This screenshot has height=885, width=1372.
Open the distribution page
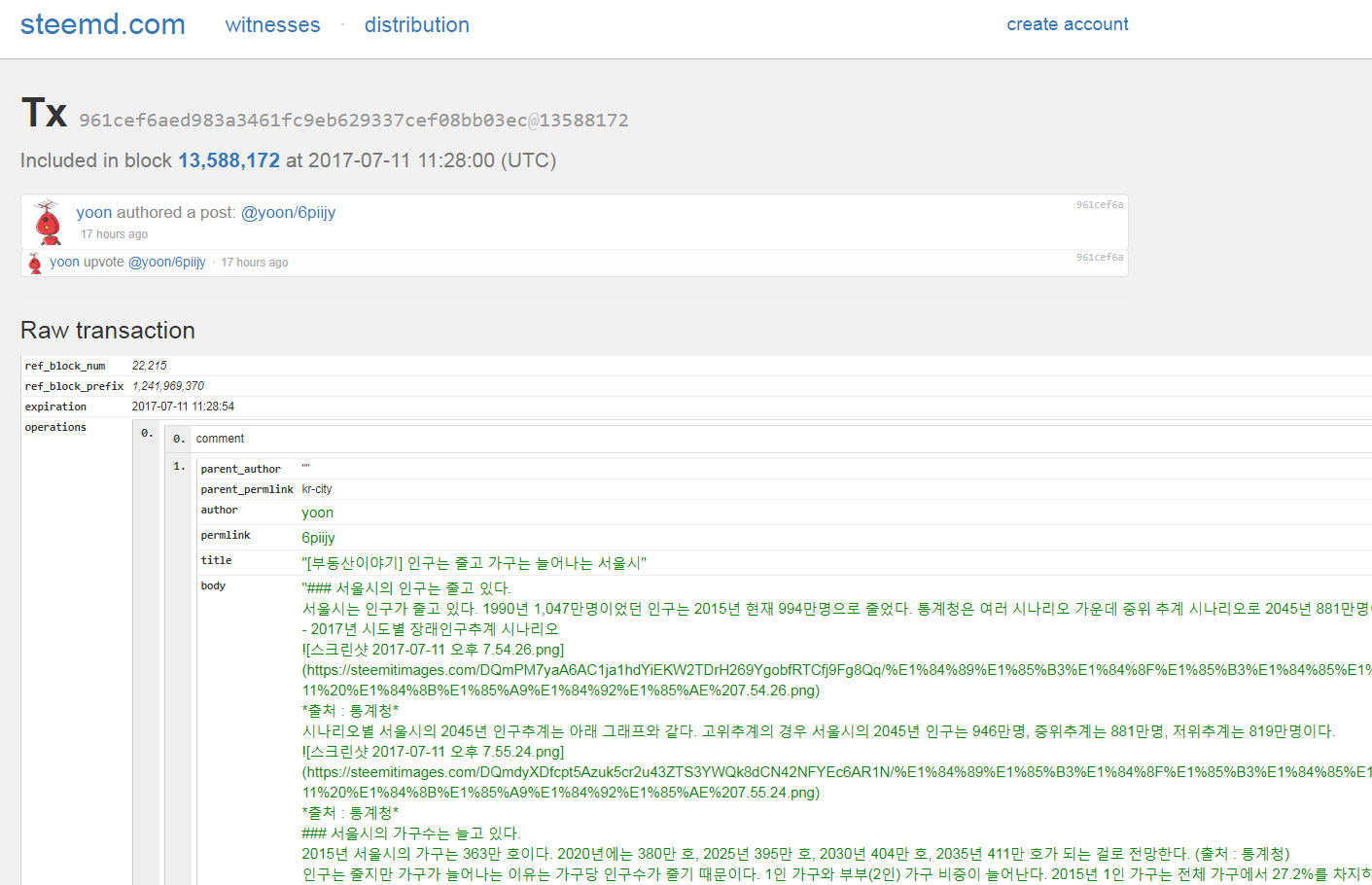(x=416, y=25)
